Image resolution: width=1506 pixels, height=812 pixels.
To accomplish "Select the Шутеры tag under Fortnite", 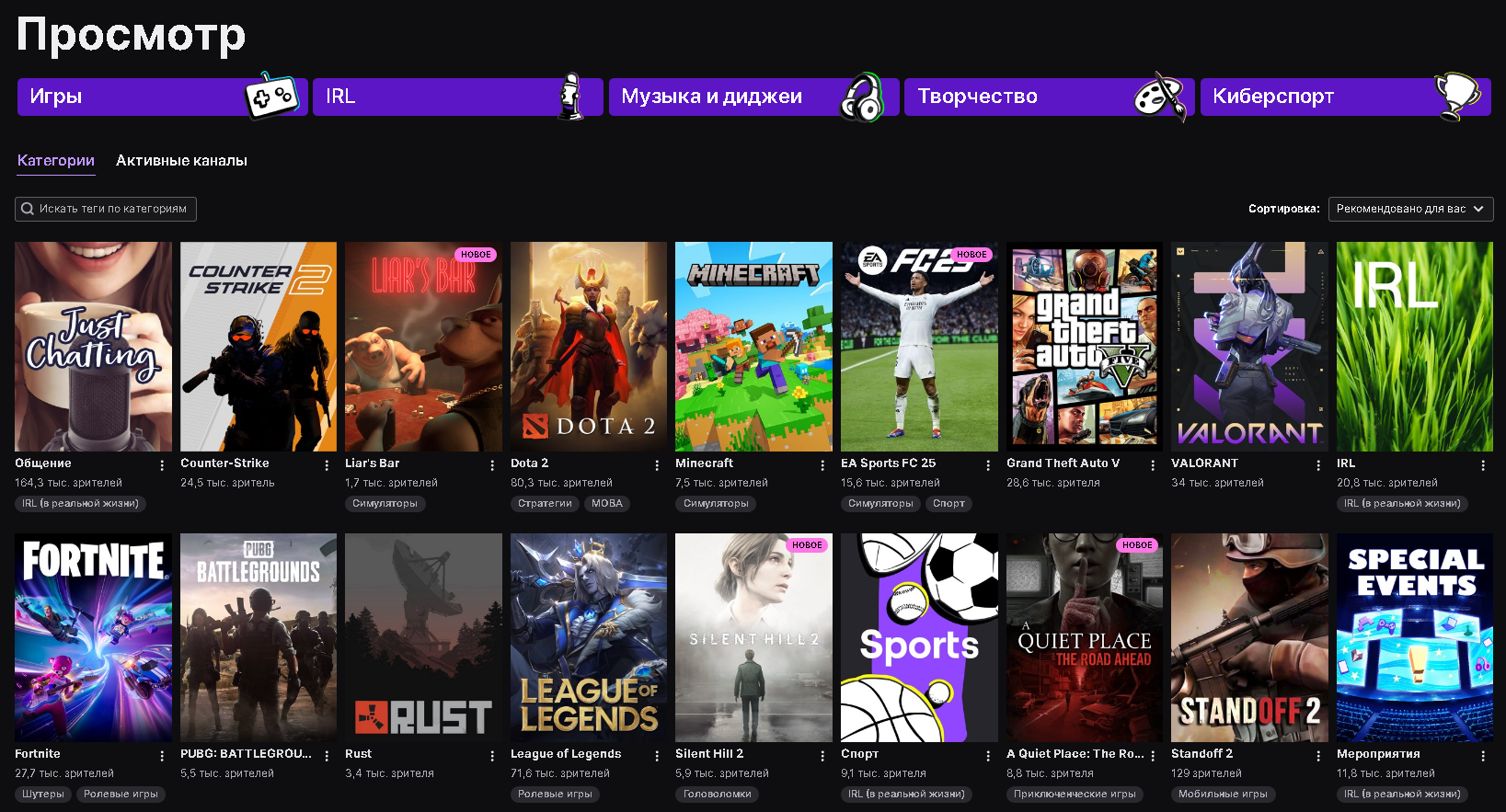I will click(43, 795).
